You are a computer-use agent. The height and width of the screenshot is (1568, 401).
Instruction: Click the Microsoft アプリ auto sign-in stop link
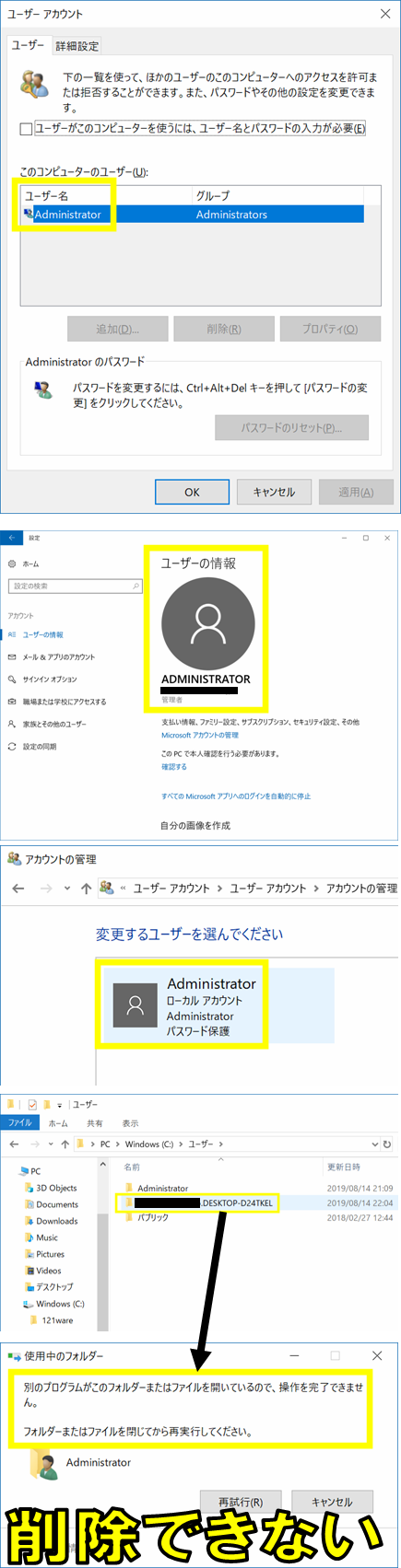236,796
